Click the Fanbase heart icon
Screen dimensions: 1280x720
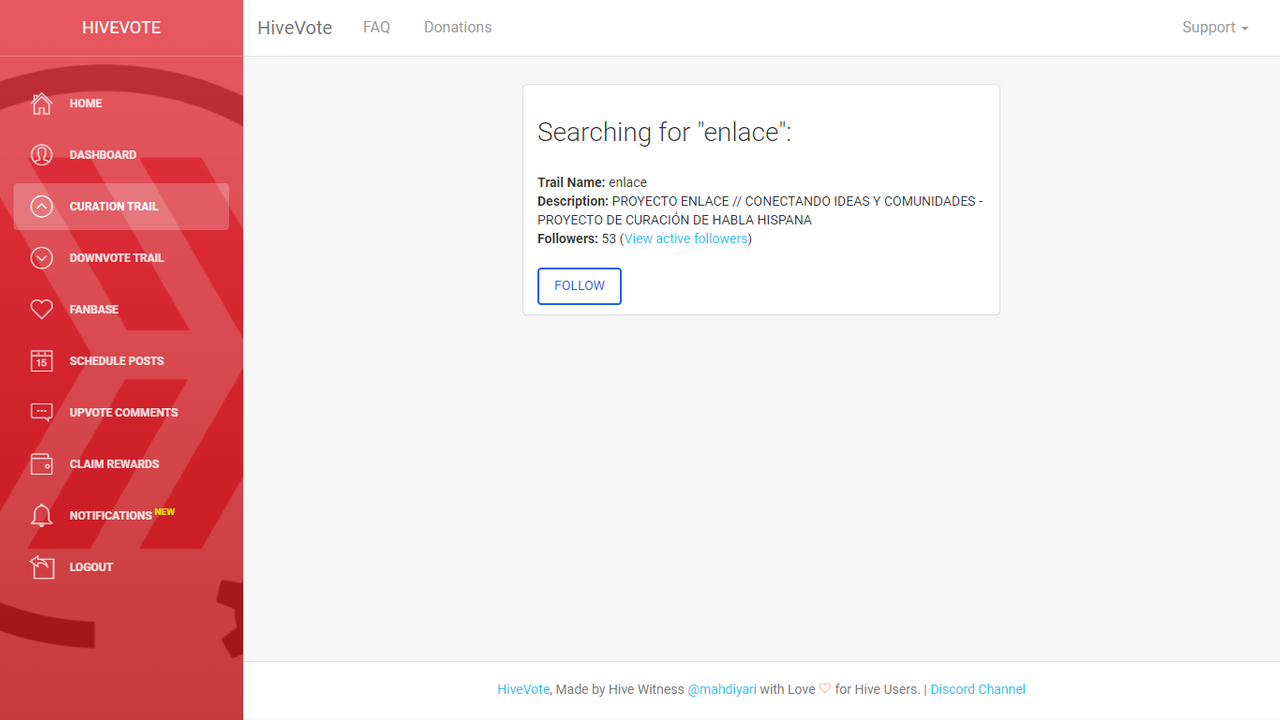pyautogui.click(x=41, y=309)
